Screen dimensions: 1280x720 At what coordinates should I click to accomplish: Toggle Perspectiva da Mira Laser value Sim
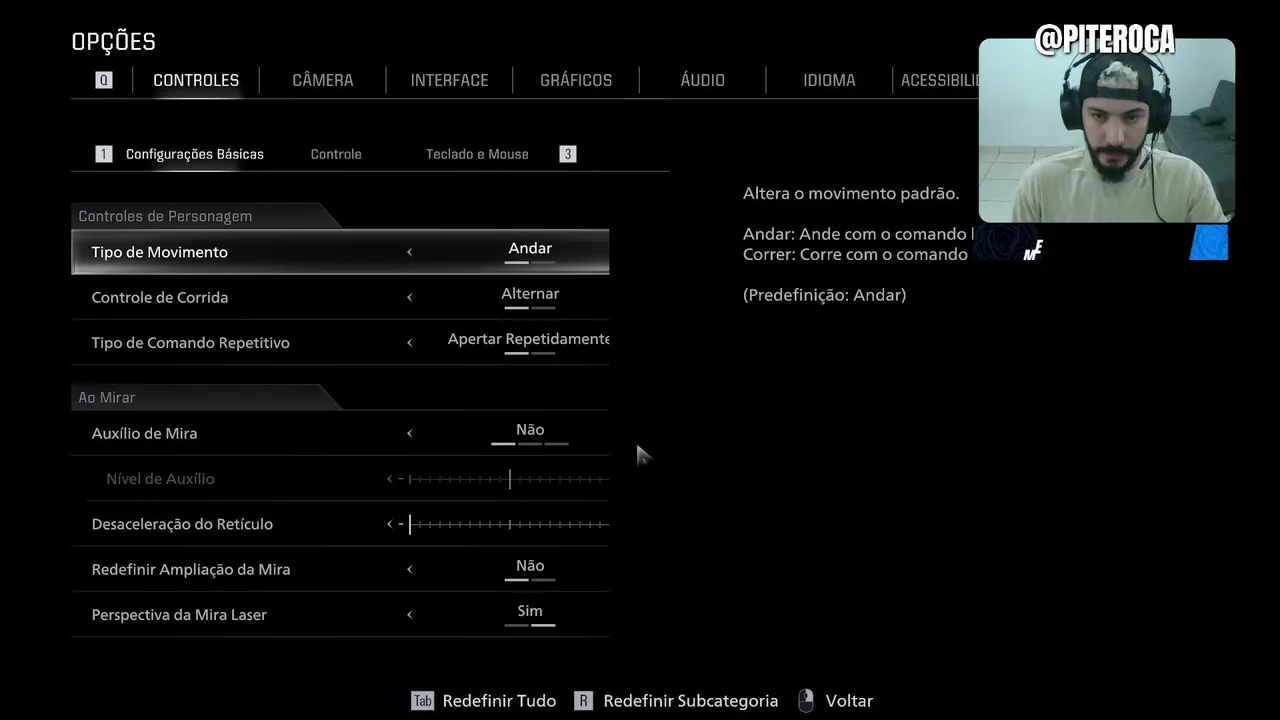tap(530, 613)
